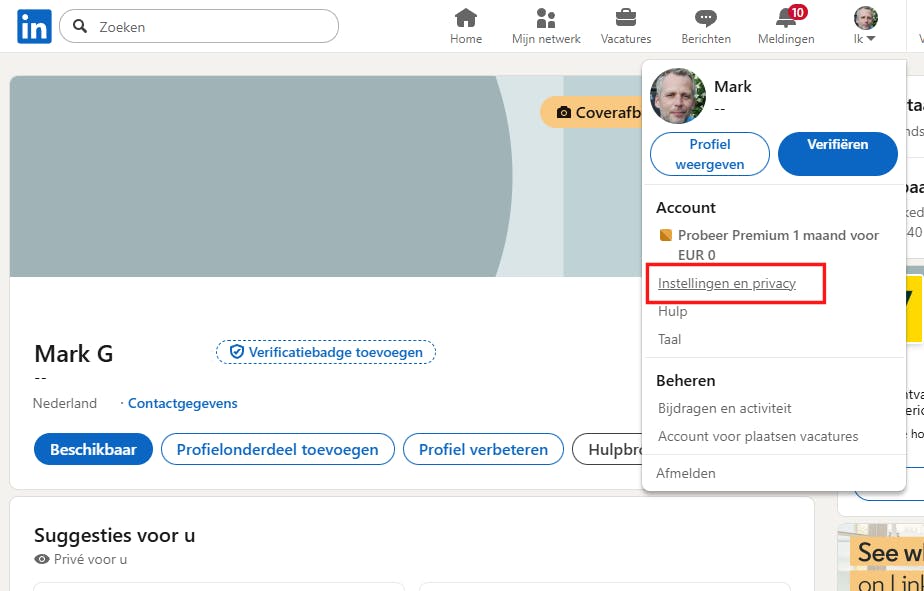The image size is (924, 591).
Task: Select Afmelden to sign out
Action: point(686,473)
